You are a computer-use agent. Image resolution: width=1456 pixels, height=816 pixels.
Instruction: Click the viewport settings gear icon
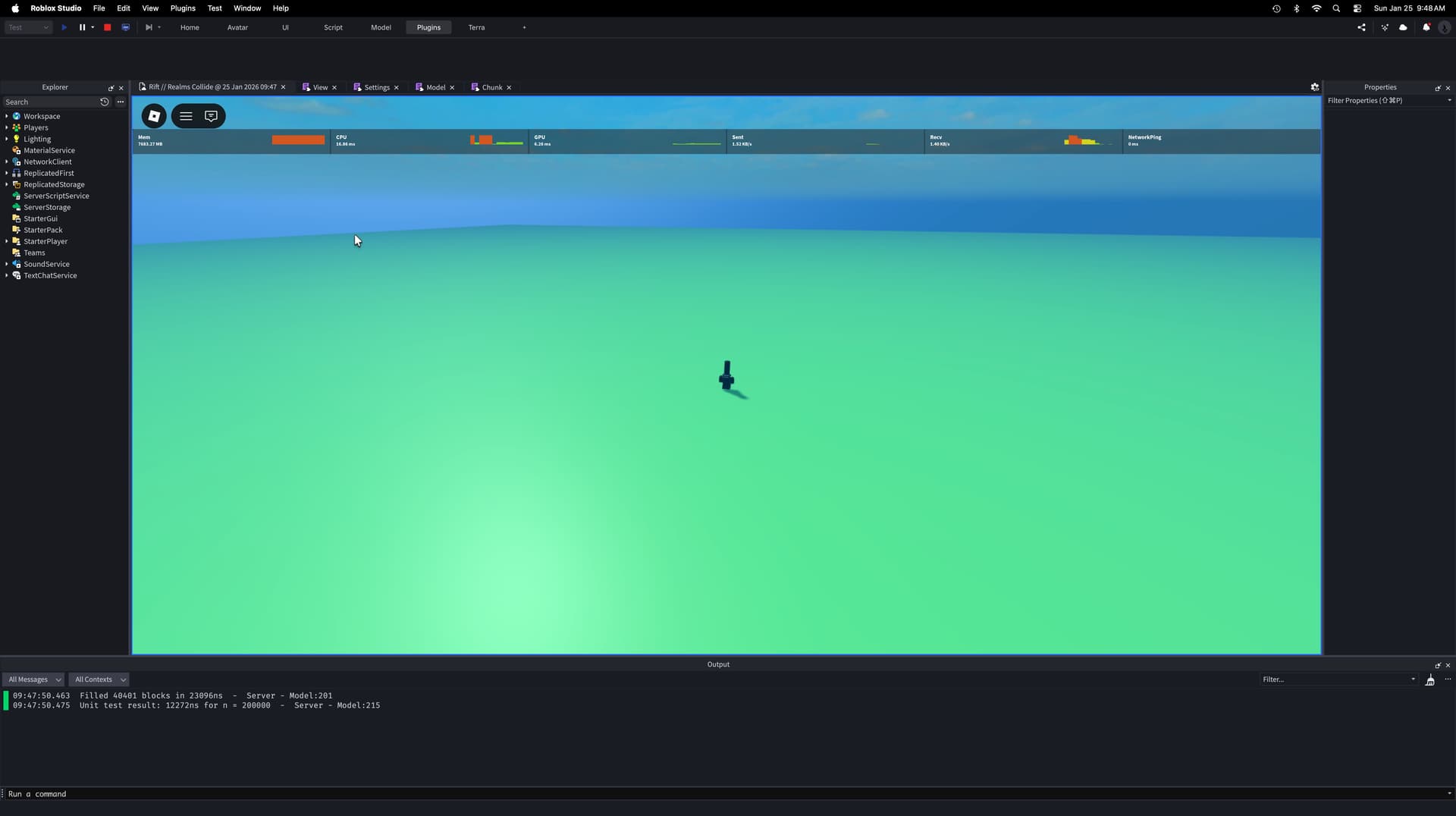point(1315,87)
